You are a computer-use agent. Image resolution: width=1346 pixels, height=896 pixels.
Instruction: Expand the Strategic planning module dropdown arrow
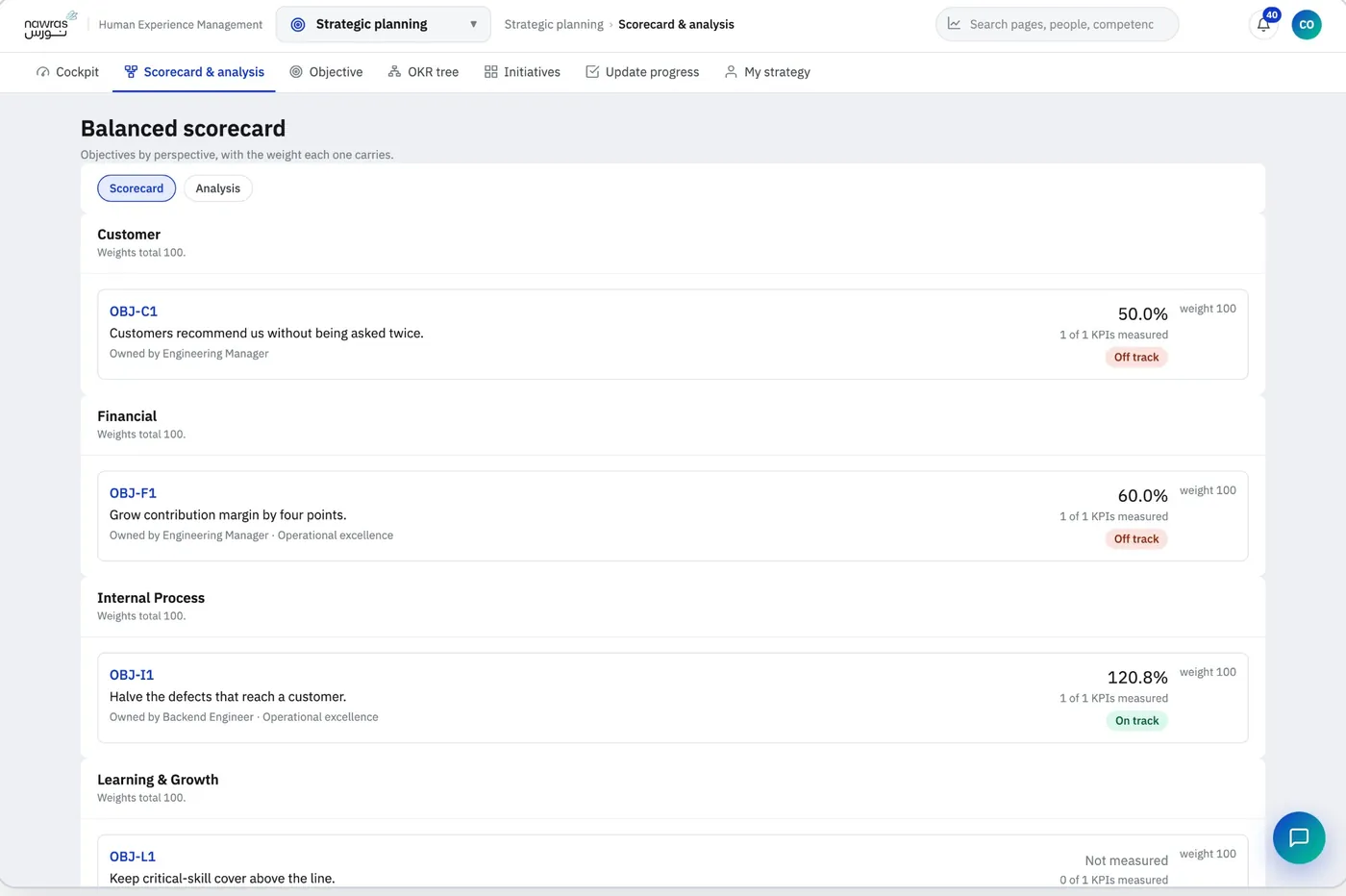[473, 25]
